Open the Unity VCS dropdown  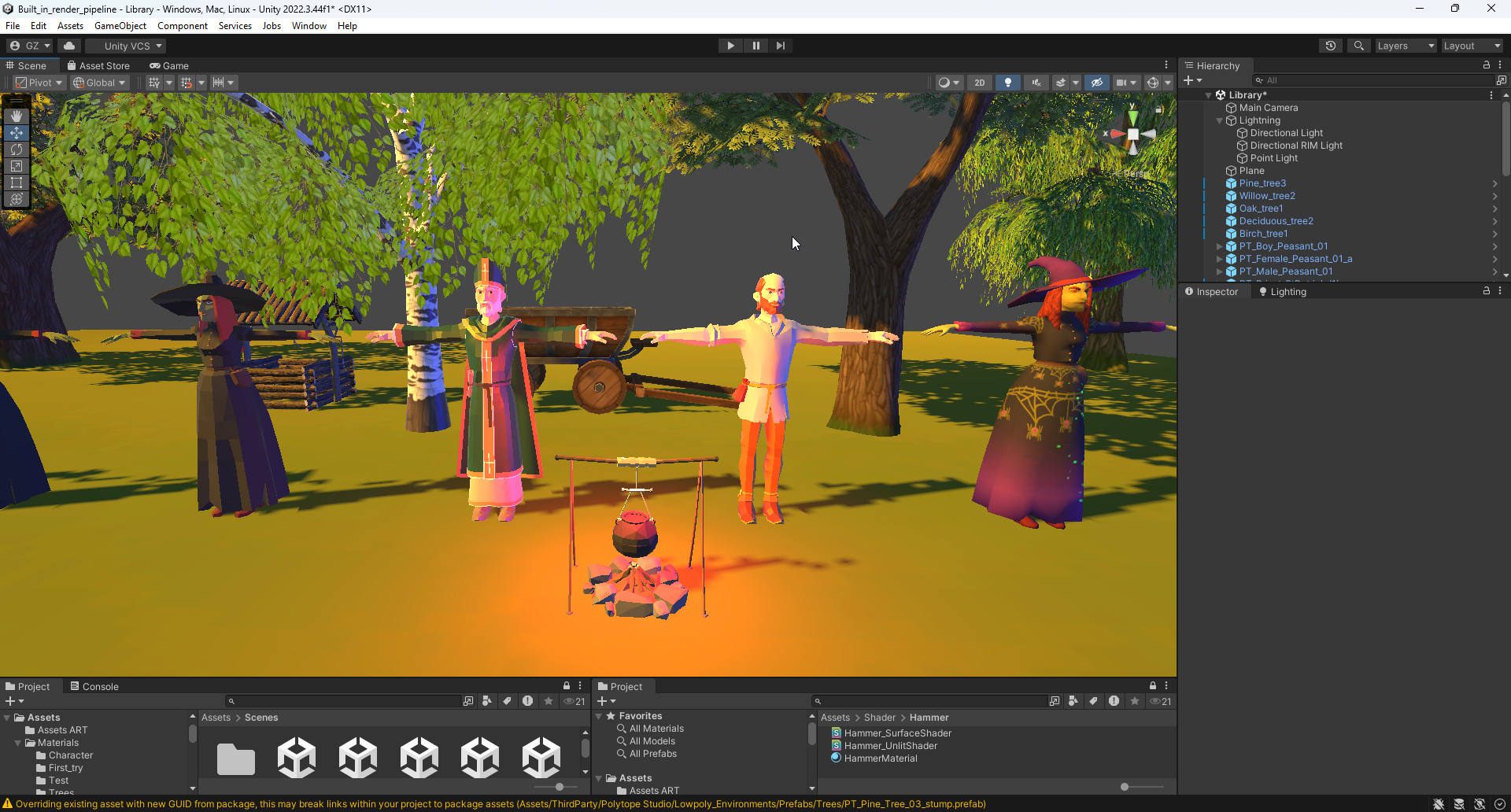(126, 46)
